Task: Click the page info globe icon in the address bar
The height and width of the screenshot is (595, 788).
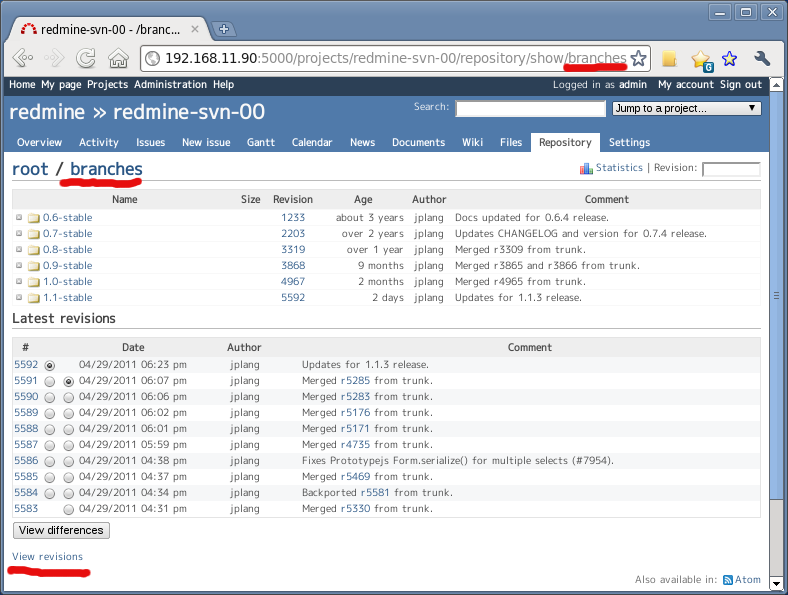Action: click(153, 59)
